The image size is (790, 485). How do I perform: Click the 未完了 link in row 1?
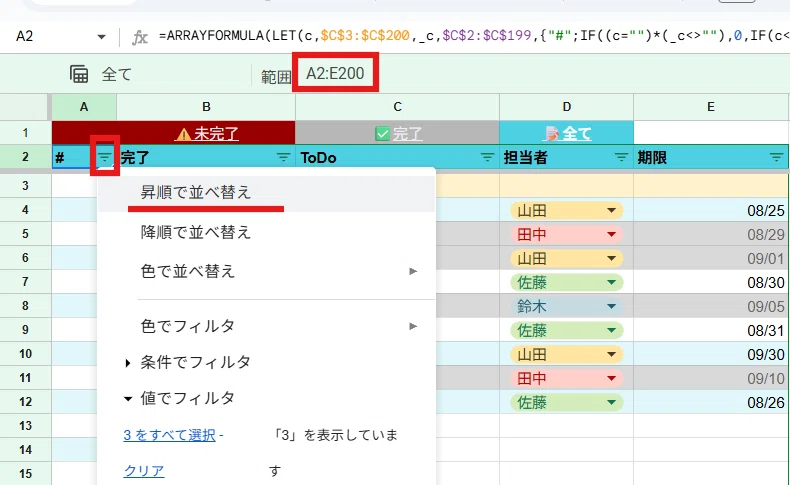point(216,133)
